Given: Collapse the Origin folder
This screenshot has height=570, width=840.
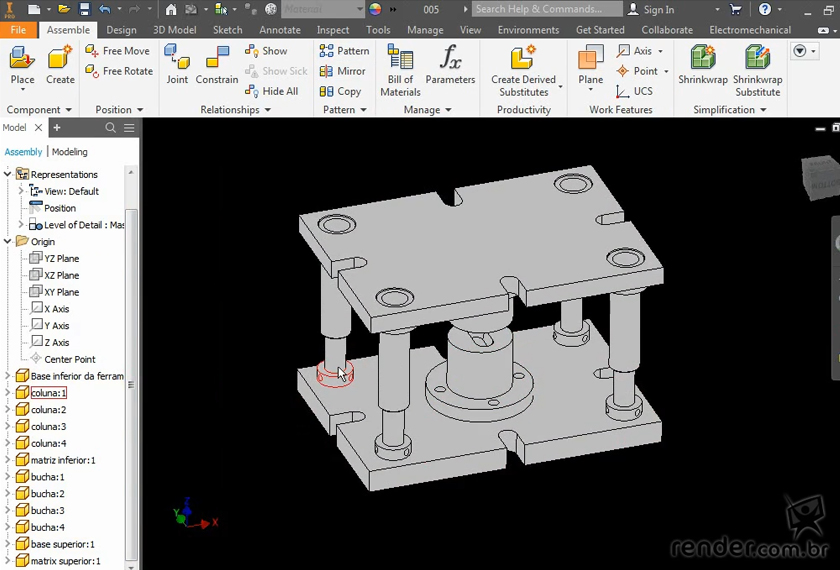Looking at the screenshot, I should 8,241.
